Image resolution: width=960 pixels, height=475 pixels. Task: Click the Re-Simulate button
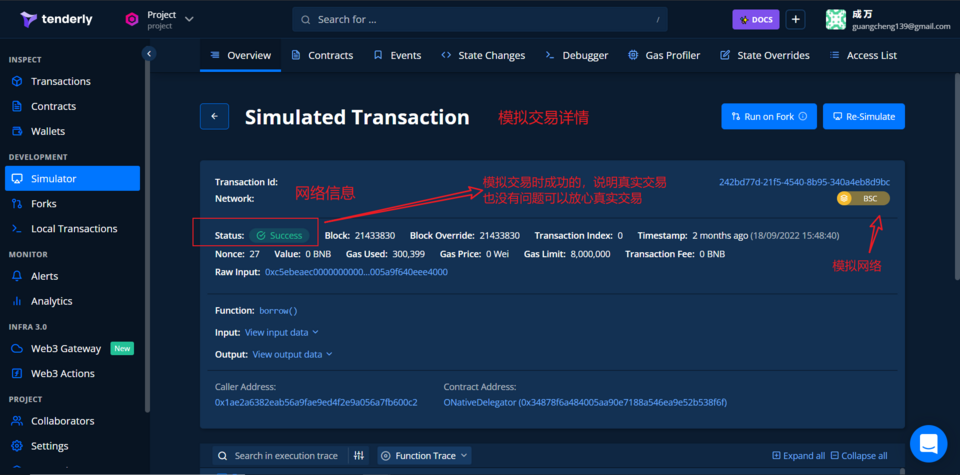864,116
